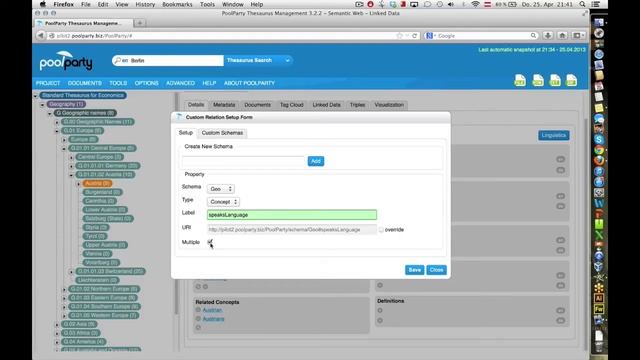The width and height of the screenshot is (640, 360).
Task: Save the custom relation with Save button
Action: coord(414,270)
